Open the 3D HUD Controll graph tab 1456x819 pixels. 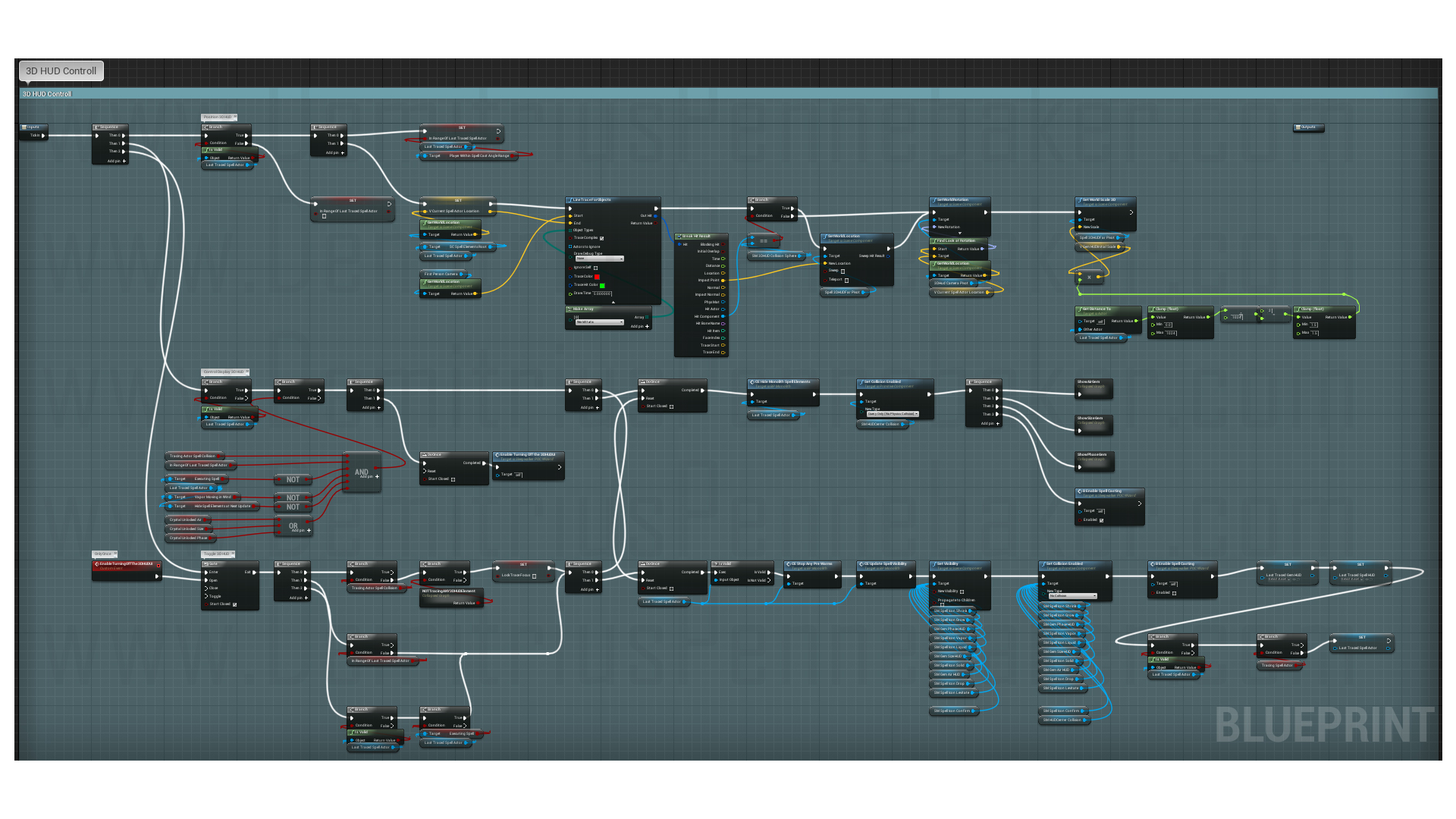pyautogui.click(x=61, y=71)
